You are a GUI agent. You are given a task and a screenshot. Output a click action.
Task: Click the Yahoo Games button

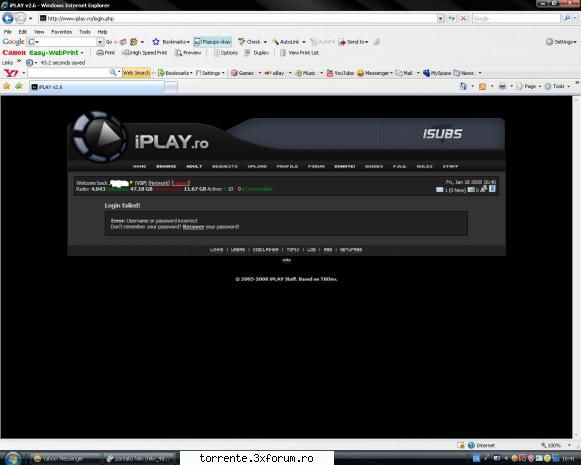243,73
